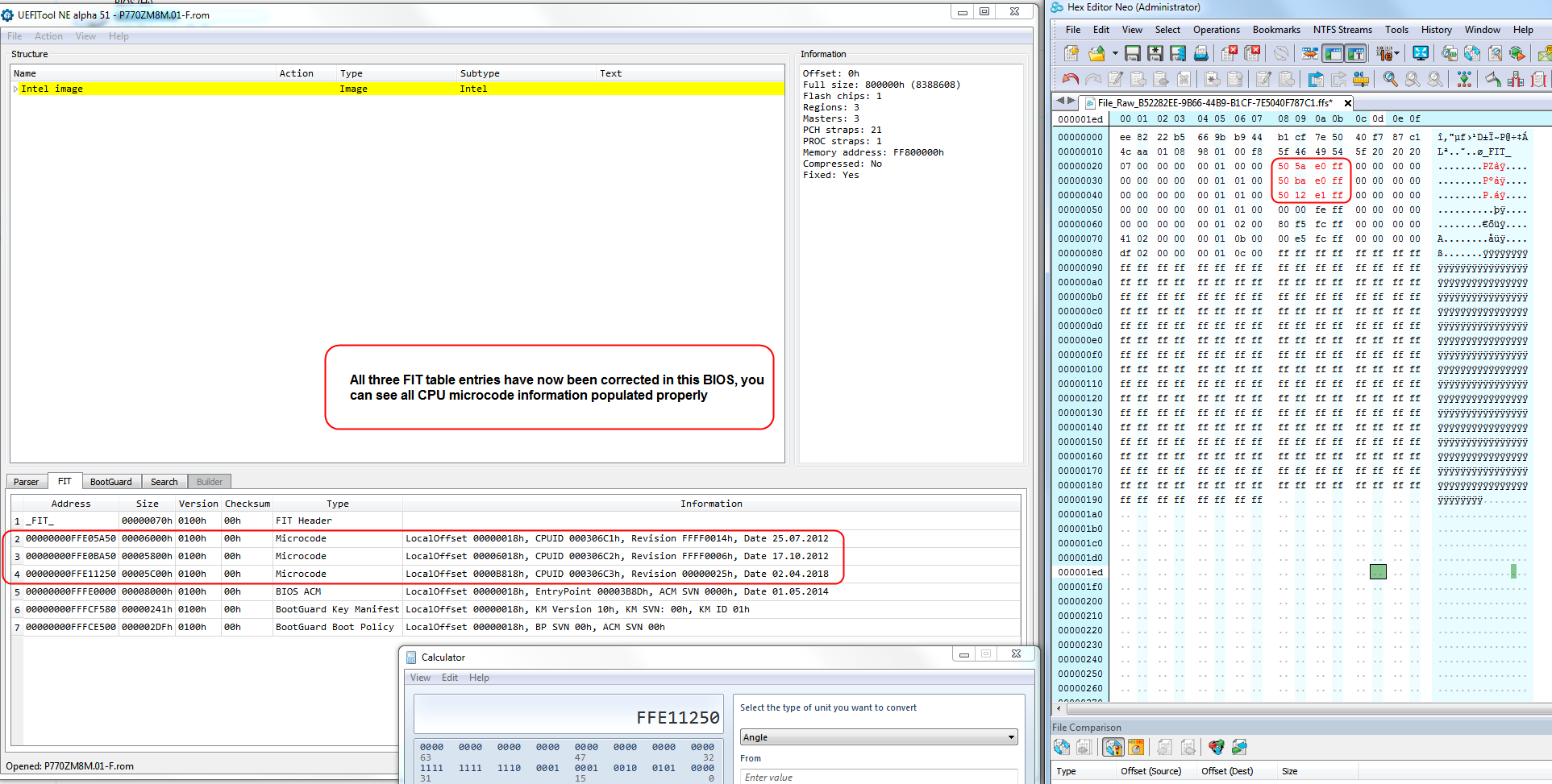Click Find icon with binoculars-style document
The width and height of the screenshot is (1552, 784).
click(1450, 53)
